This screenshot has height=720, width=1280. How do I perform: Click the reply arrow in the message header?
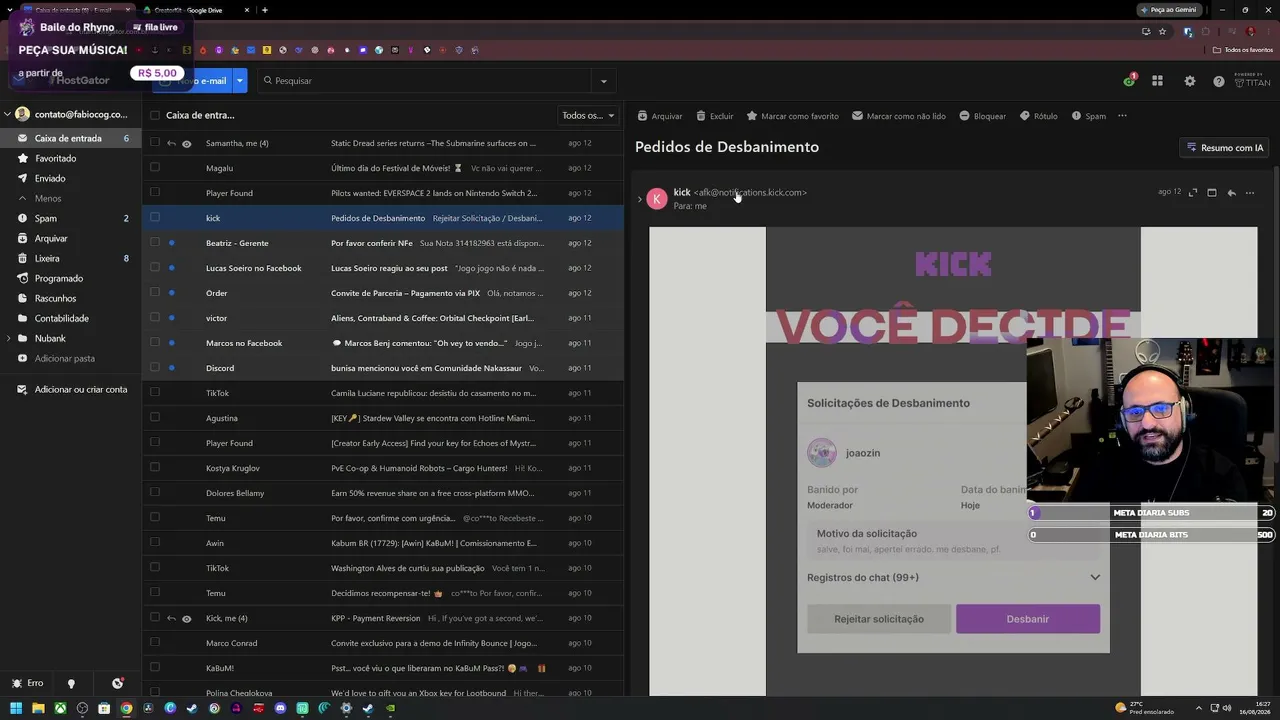pyautogui.click(x=1231, y=192)
